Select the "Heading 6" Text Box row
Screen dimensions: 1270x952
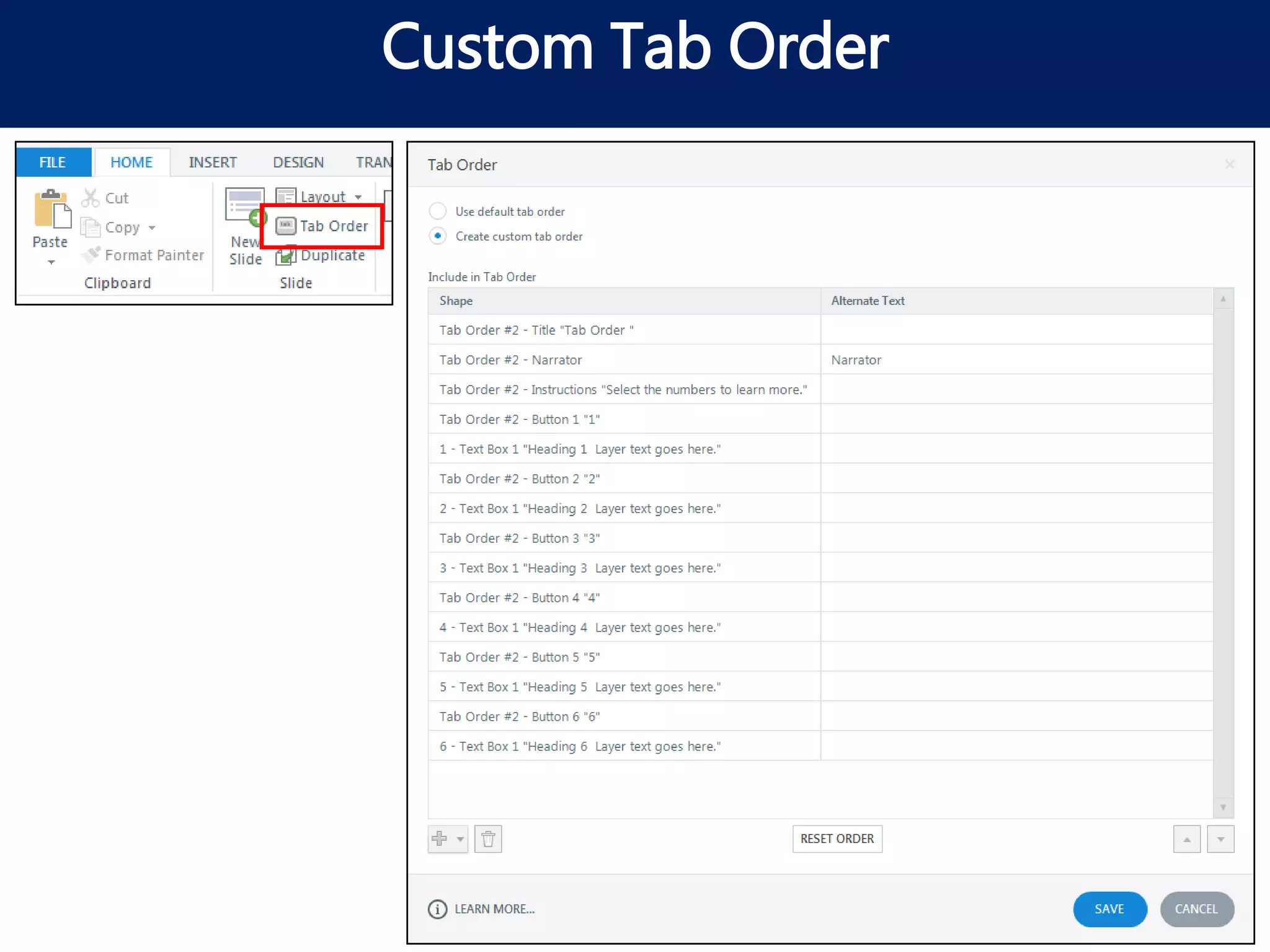(820, 746)
